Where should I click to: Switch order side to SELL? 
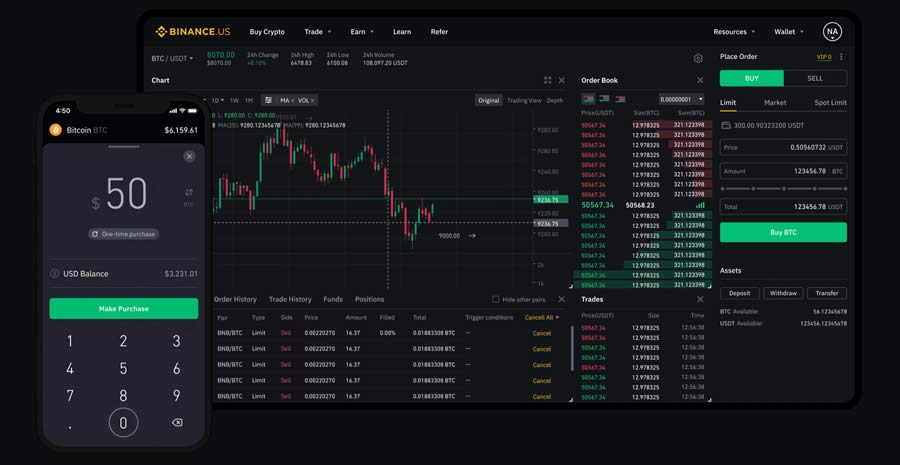tap(815, 78)
